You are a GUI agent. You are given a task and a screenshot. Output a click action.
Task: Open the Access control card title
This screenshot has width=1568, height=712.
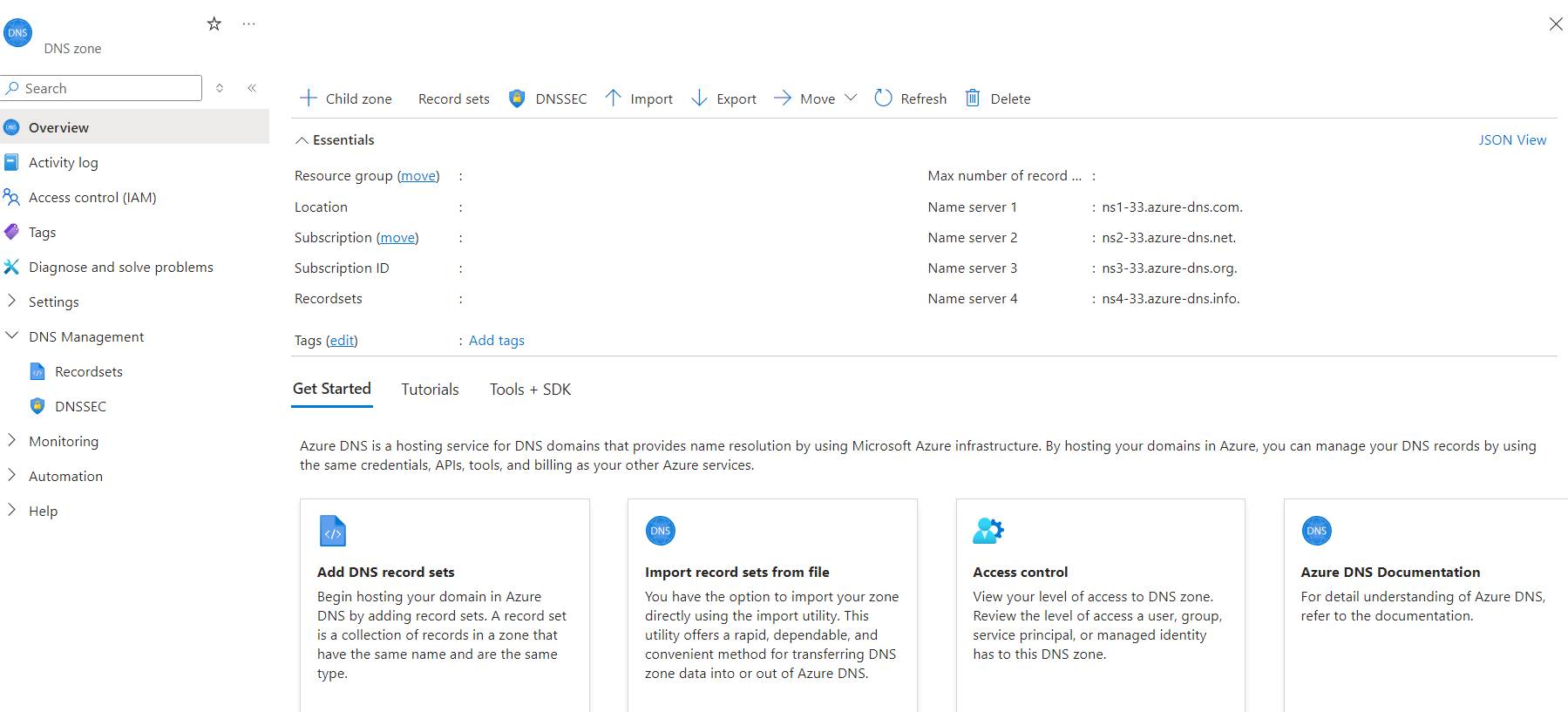pos(1021,572)
